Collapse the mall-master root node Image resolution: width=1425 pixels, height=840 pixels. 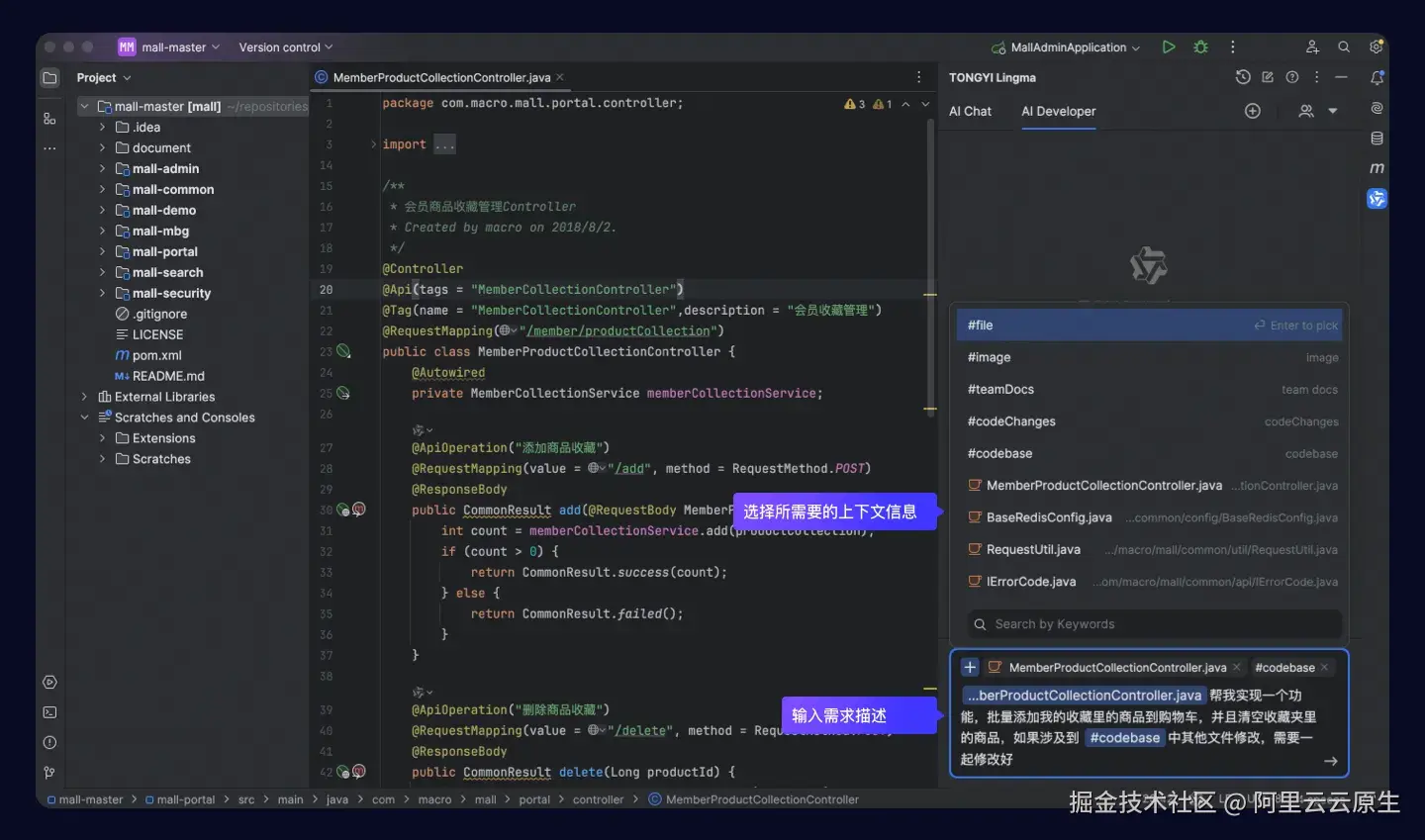[x=84, y=106]
